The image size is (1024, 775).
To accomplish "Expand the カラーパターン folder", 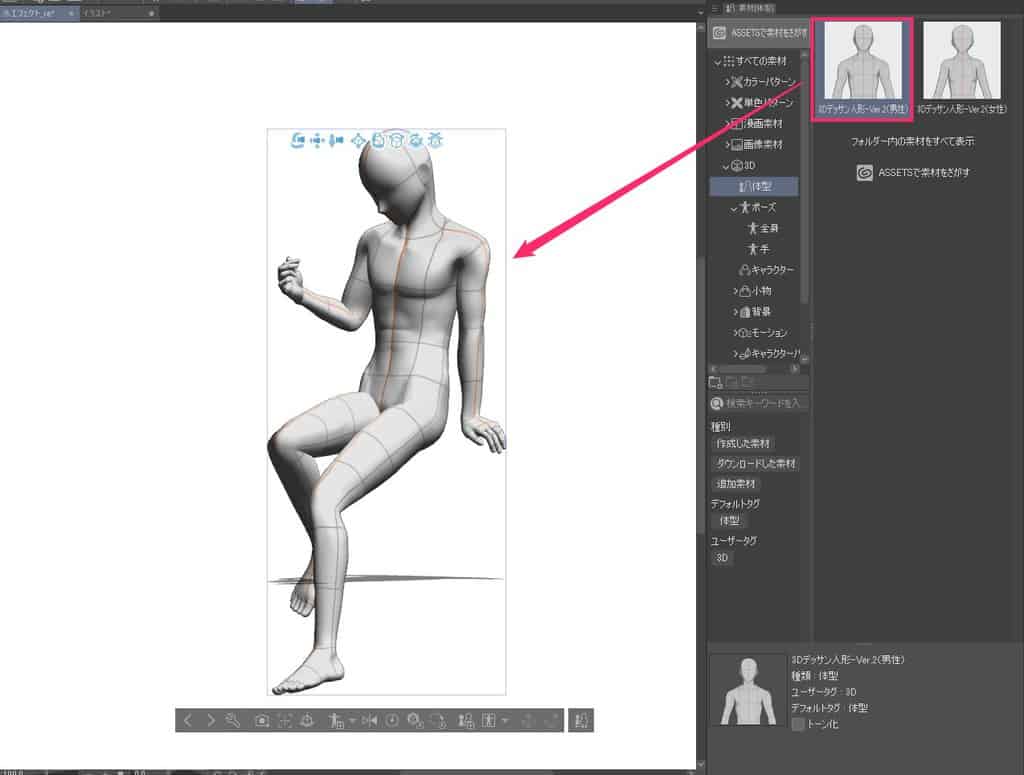I will coord(728,82).
